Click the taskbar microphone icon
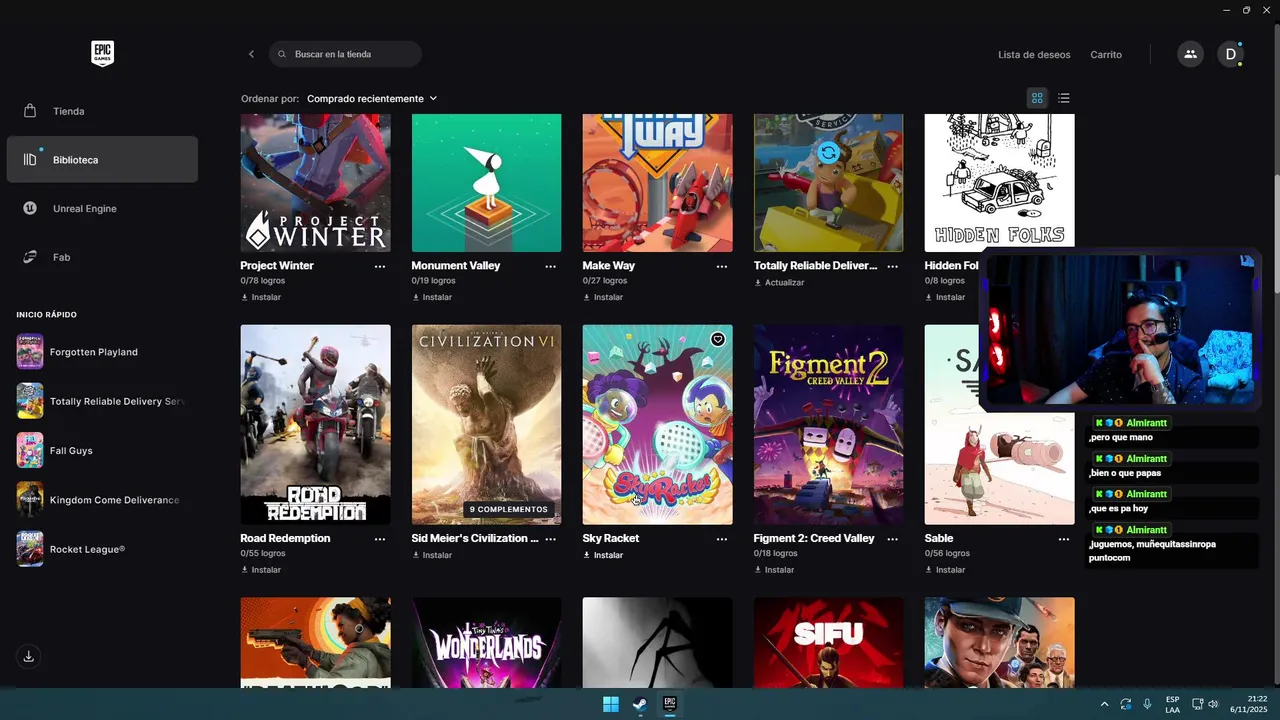Image resolution: width=1280 pixels, height=720 pixels. tap(1147, 704)
